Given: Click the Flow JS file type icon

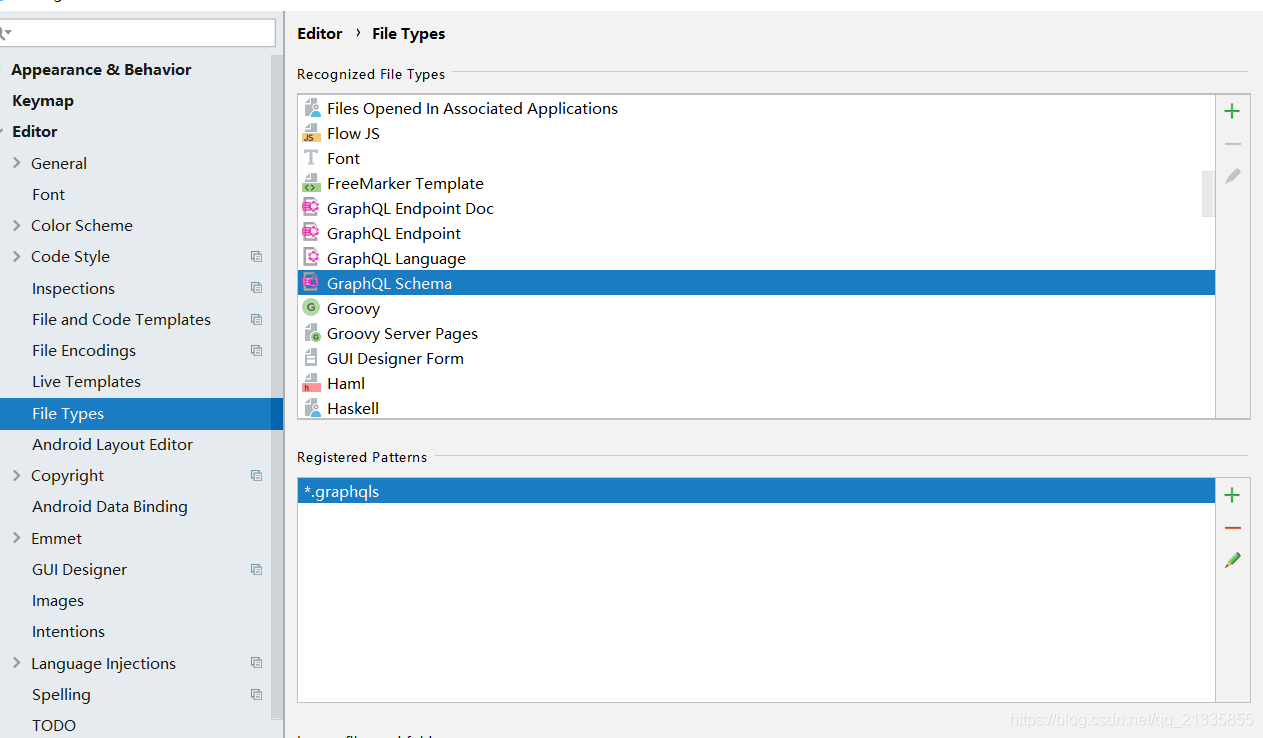Looking at the screenshot, I should pyautogui.click(x=311, y=133).
